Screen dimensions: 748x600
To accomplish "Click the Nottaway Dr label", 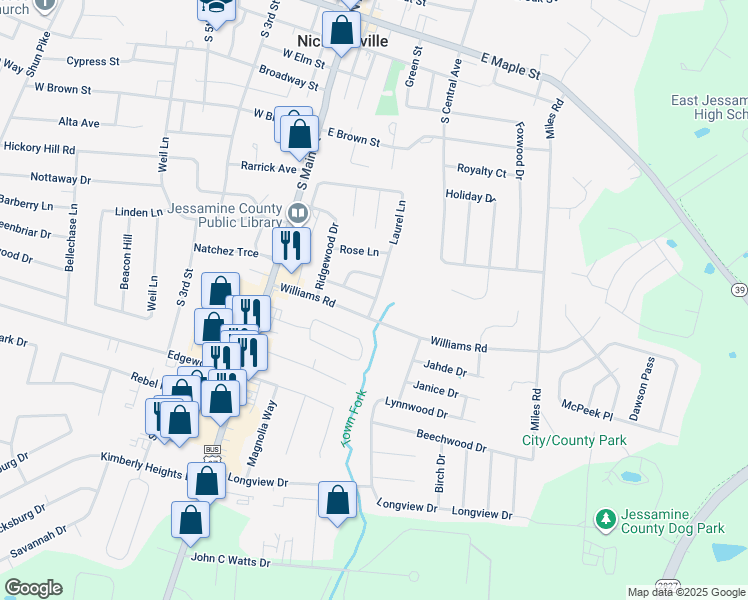I will click(x=61, y=178).
